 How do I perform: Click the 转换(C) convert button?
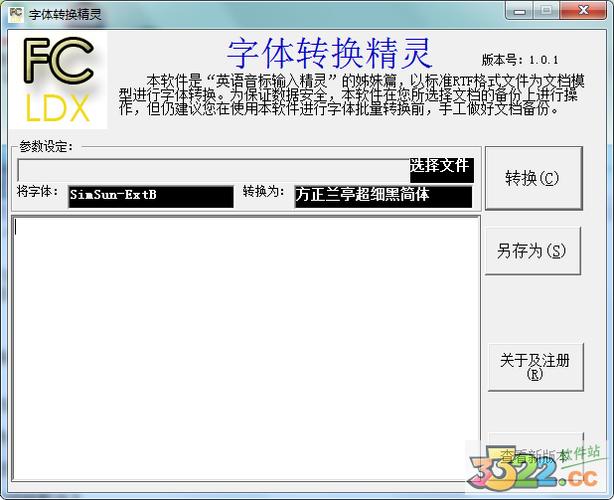coord(534,178)
